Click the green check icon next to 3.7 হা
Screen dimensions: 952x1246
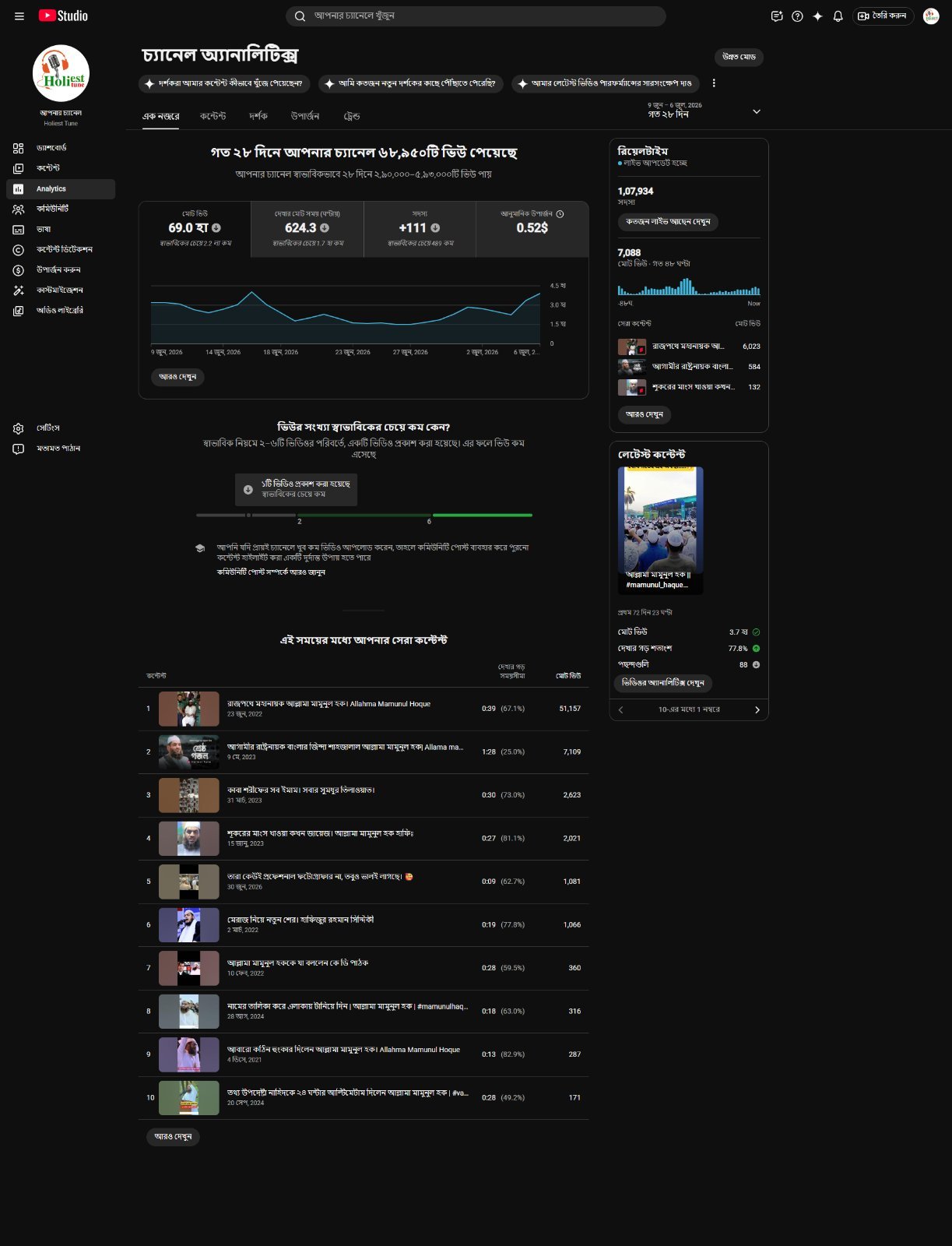tap(756, 632)
